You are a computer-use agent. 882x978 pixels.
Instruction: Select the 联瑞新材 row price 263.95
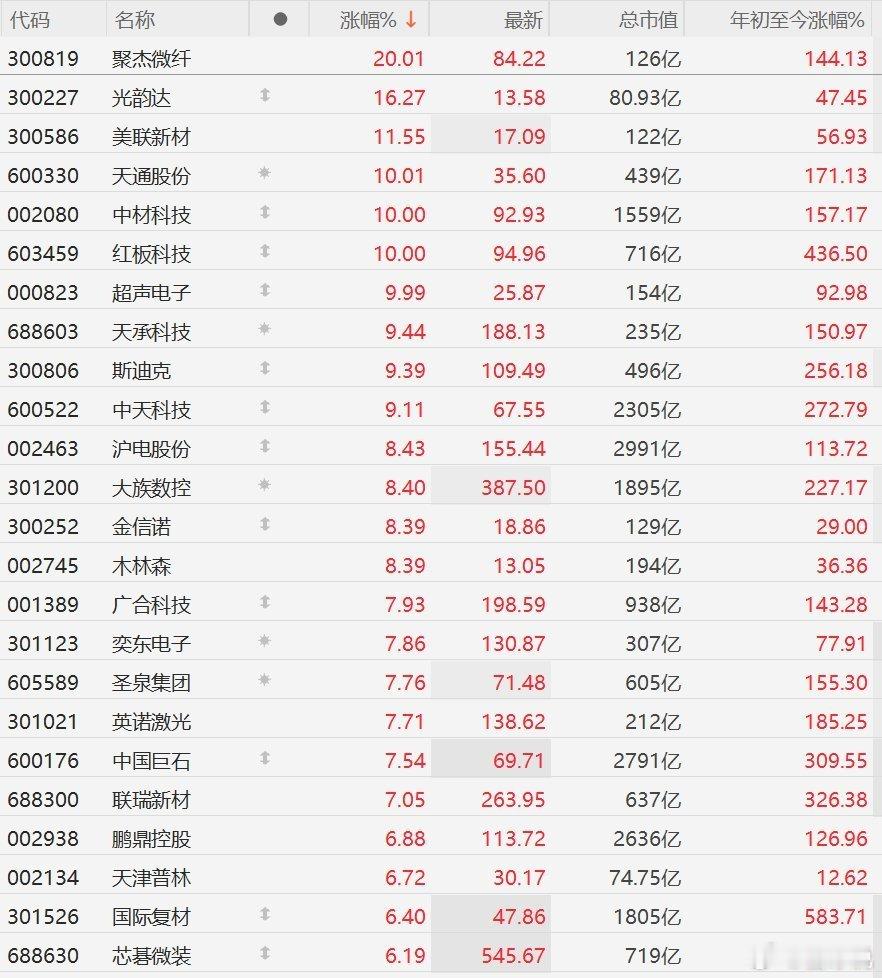[513, 800]
